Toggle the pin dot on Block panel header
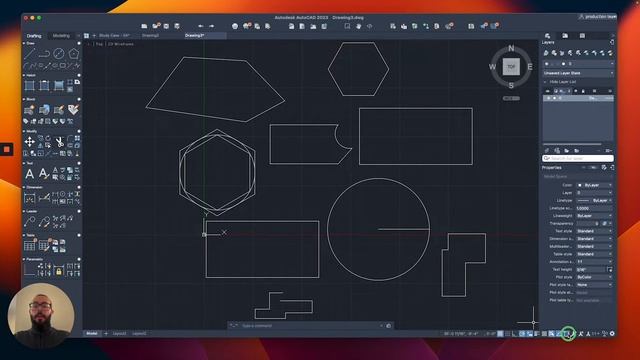The width and height of the screenshot is (640, 360). click(79, 99)
